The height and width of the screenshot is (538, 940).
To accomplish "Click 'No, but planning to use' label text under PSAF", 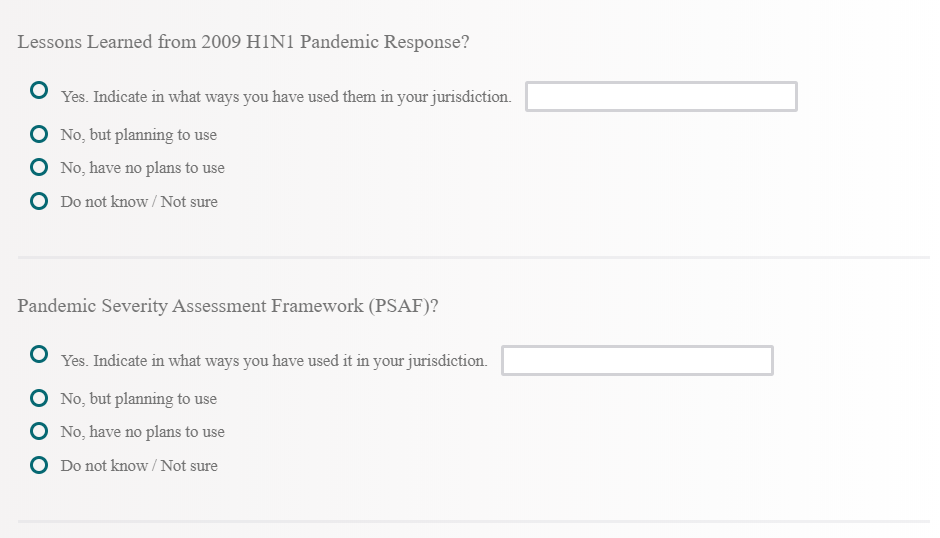I will (139, 399).
